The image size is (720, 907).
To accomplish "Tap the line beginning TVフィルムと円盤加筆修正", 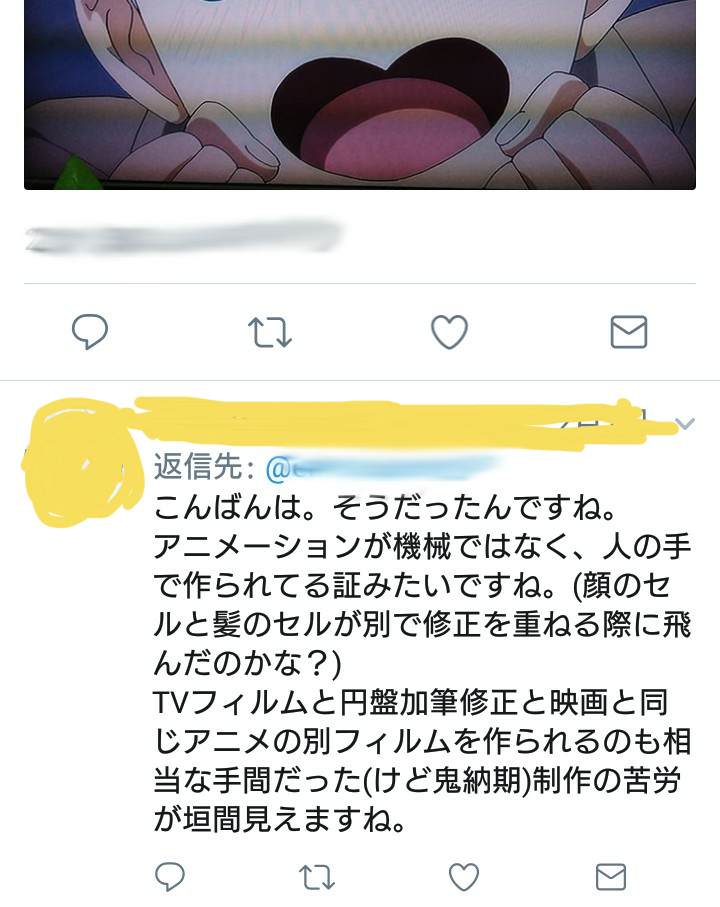I will pos(411,703).
